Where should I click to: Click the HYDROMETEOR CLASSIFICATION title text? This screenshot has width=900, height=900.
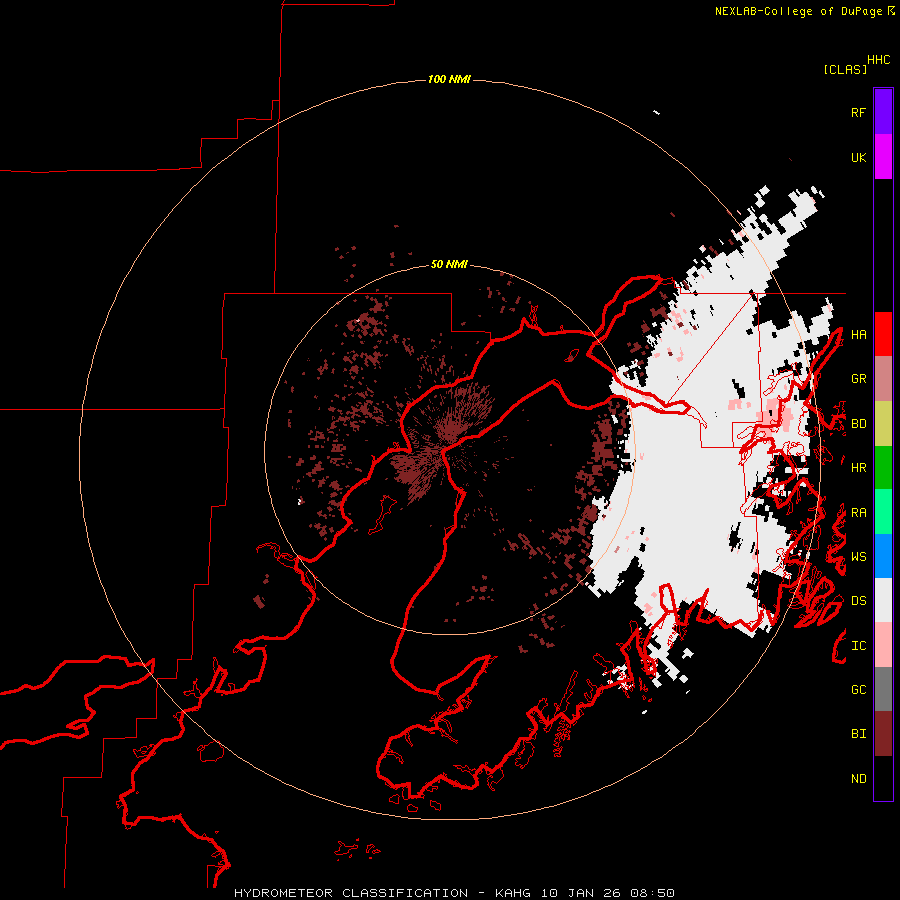pyautogui.click(x=351, y=893)
